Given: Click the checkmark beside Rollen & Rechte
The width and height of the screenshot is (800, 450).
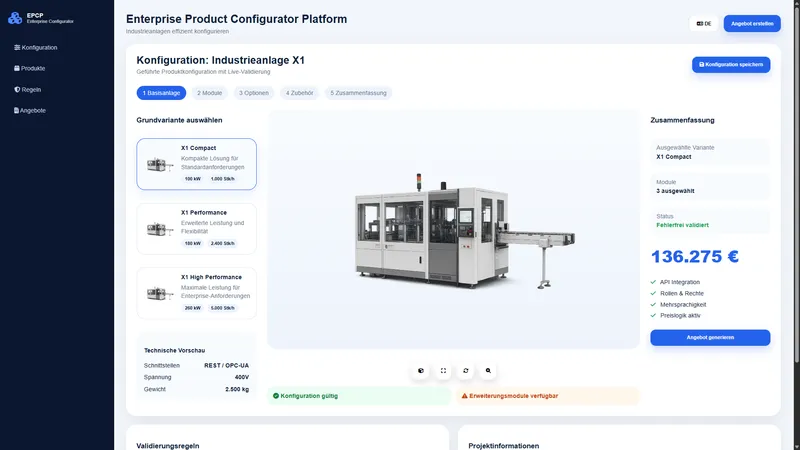Looking at the screenshot, I should point(654,293).
